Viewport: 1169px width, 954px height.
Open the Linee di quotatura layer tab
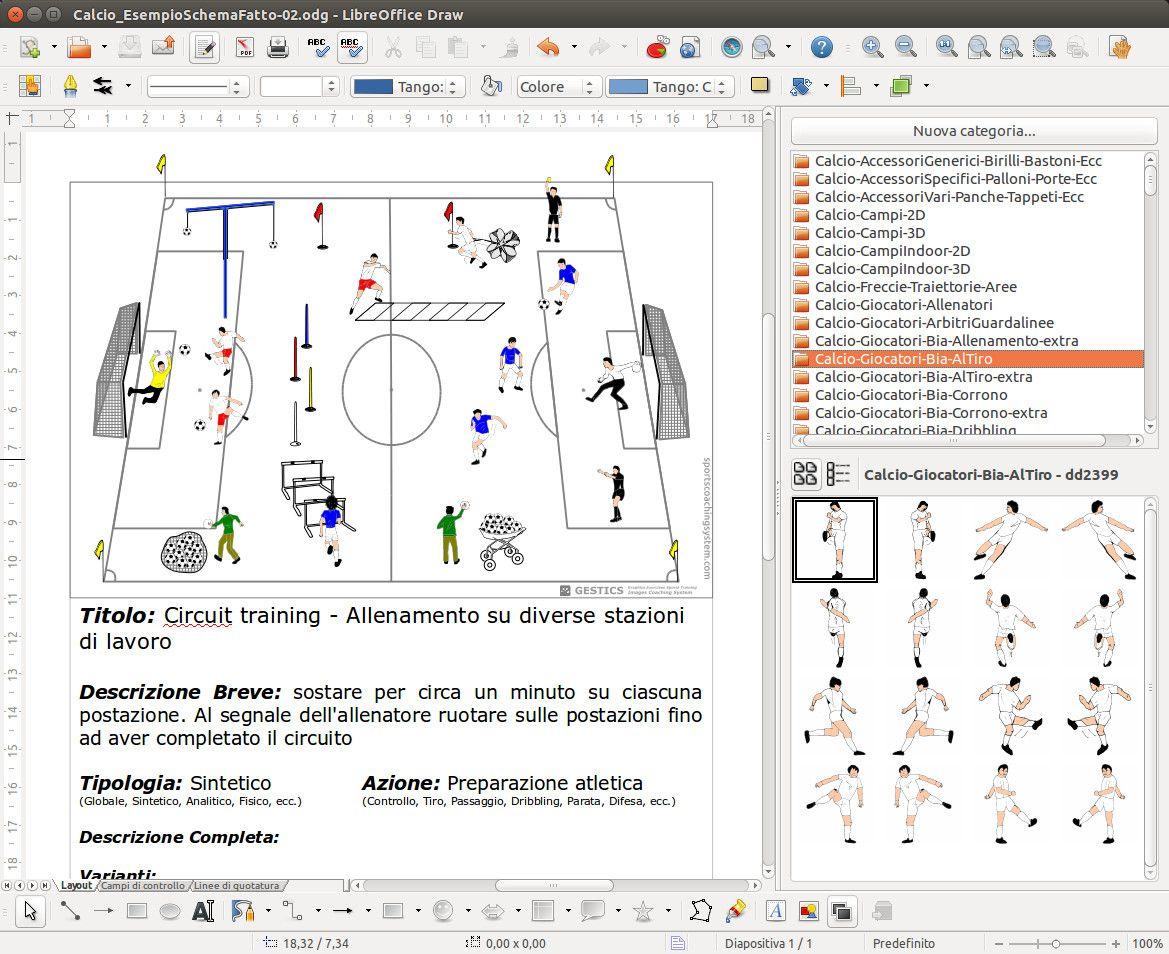point(236,886)
